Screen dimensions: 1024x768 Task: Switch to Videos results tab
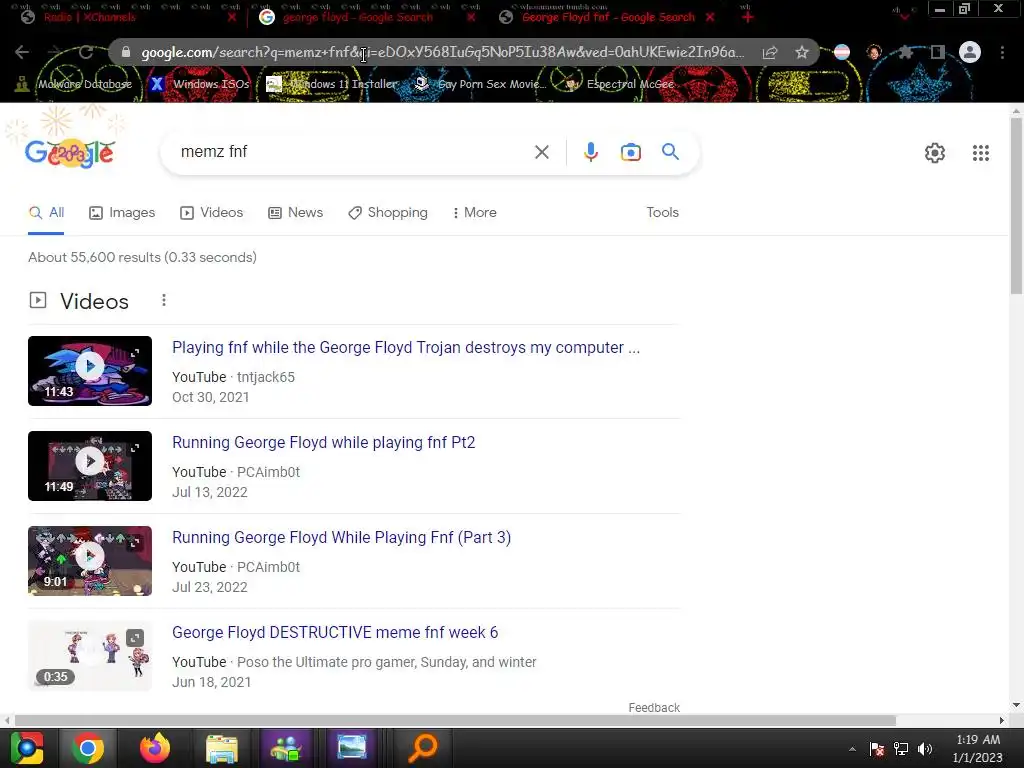coord(212,212)
